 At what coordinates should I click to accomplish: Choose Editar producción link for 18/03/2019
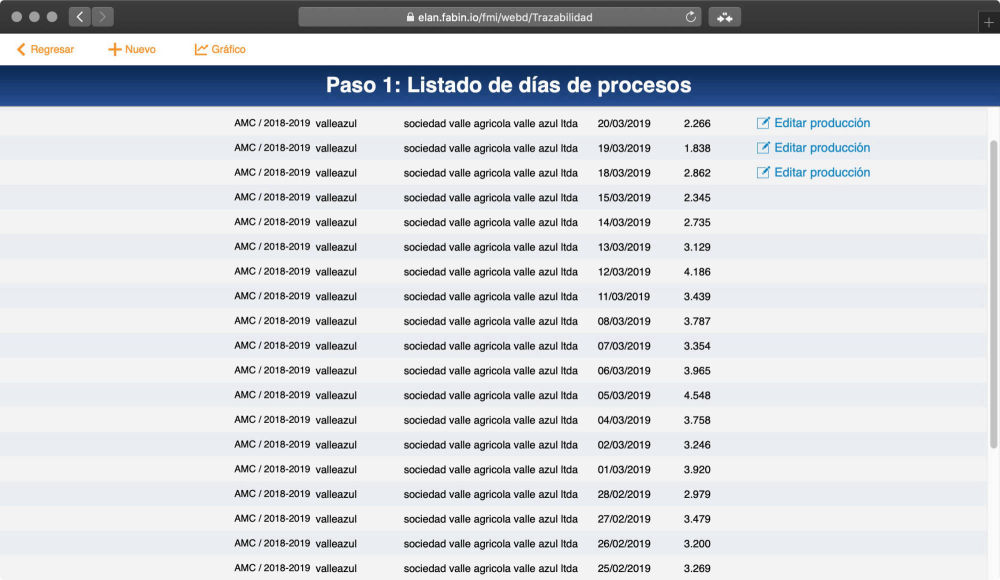click(x=822, y=172)
